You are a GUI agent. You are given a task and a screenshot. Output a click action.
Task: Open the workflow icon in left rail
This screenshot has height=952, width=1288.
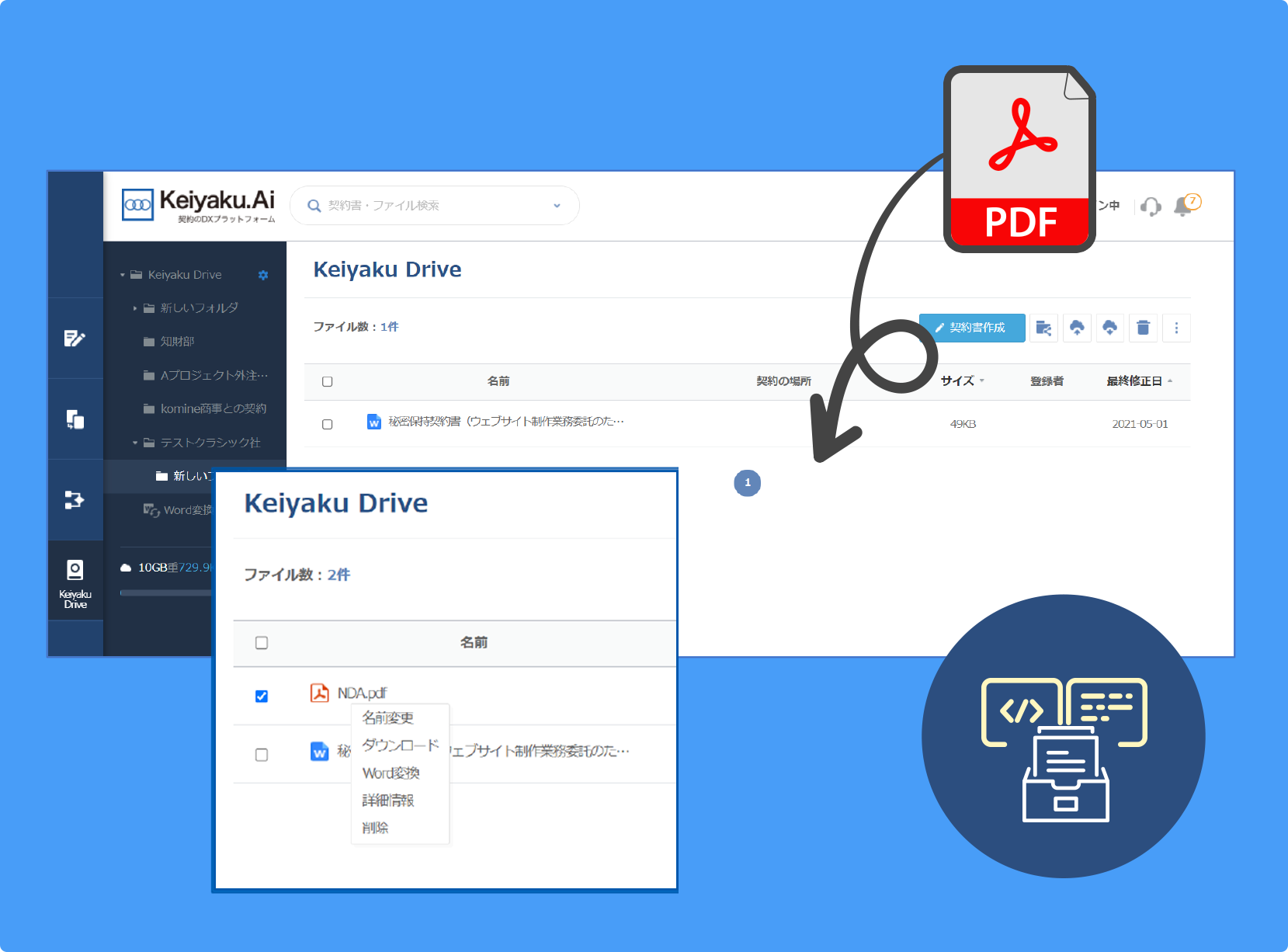point(75,499)
